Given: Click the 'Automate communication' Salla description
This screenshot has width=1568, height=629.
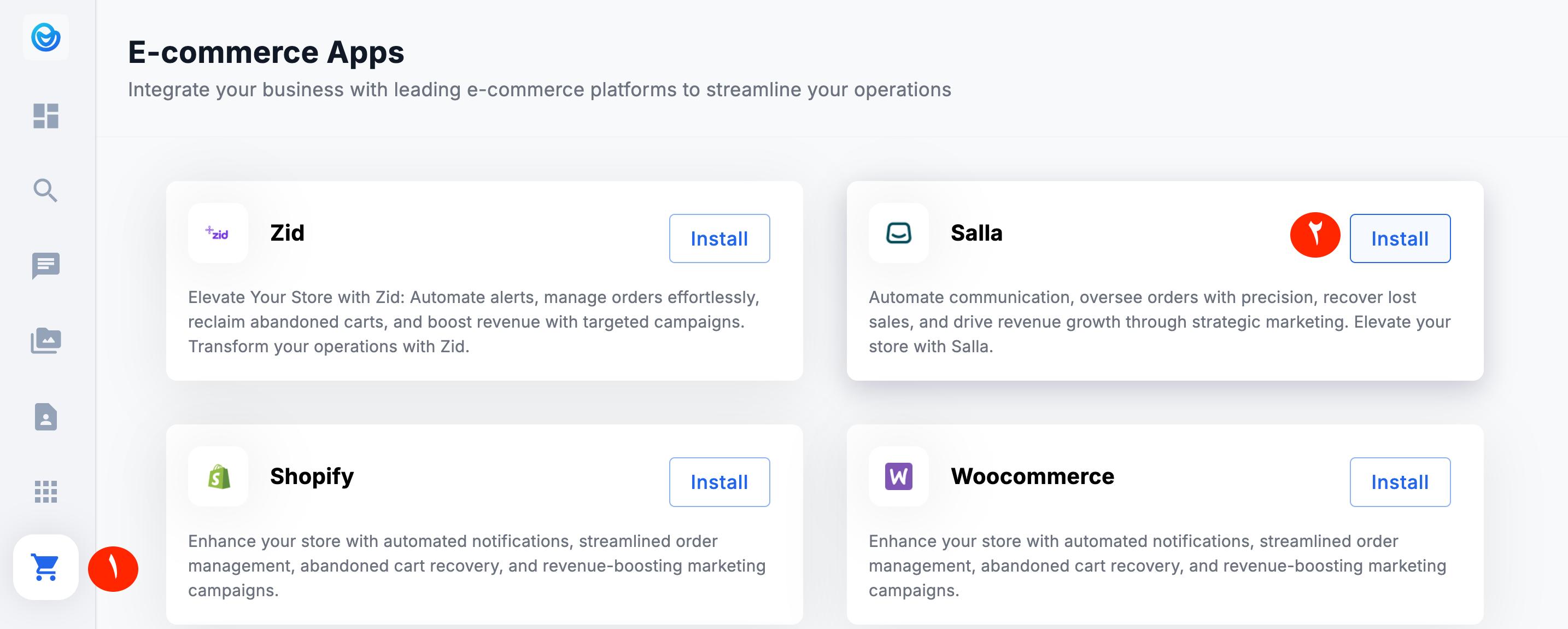Looking at the screenshot, I should coord(1160,322).
